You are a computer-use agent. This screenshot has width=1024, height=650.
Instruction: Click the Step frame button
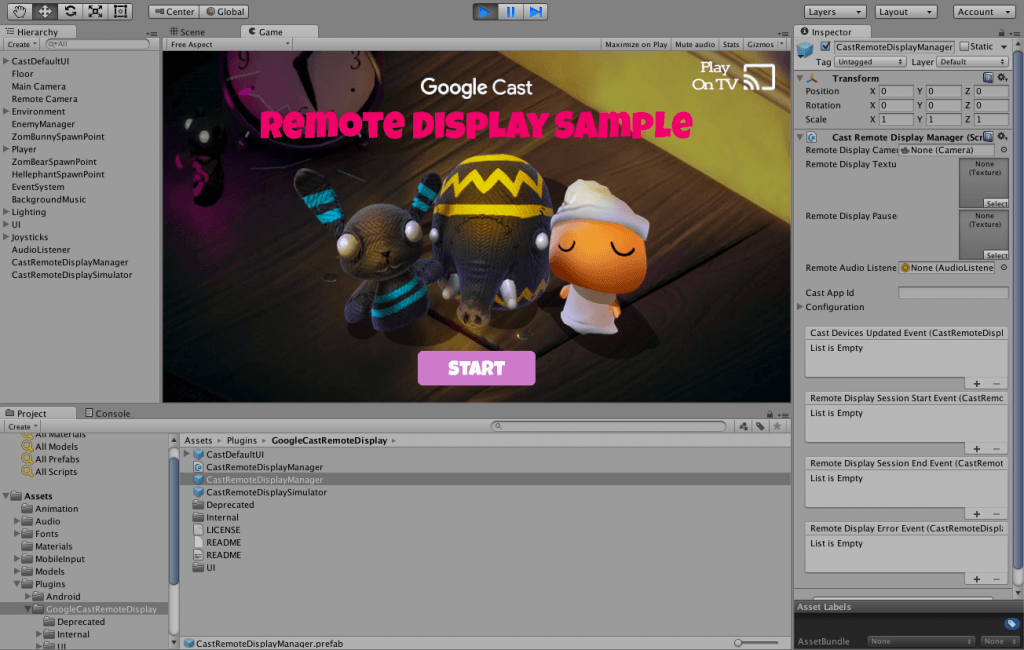tap(536, 12)
